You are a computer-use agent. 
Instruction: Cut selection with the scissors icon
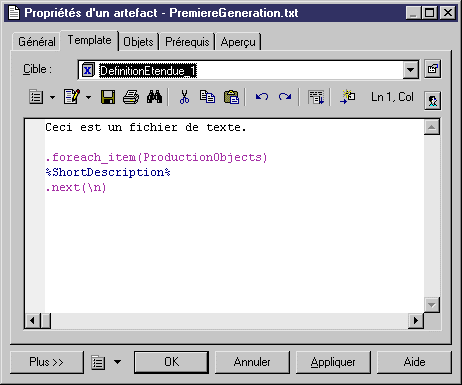[184, 97]
